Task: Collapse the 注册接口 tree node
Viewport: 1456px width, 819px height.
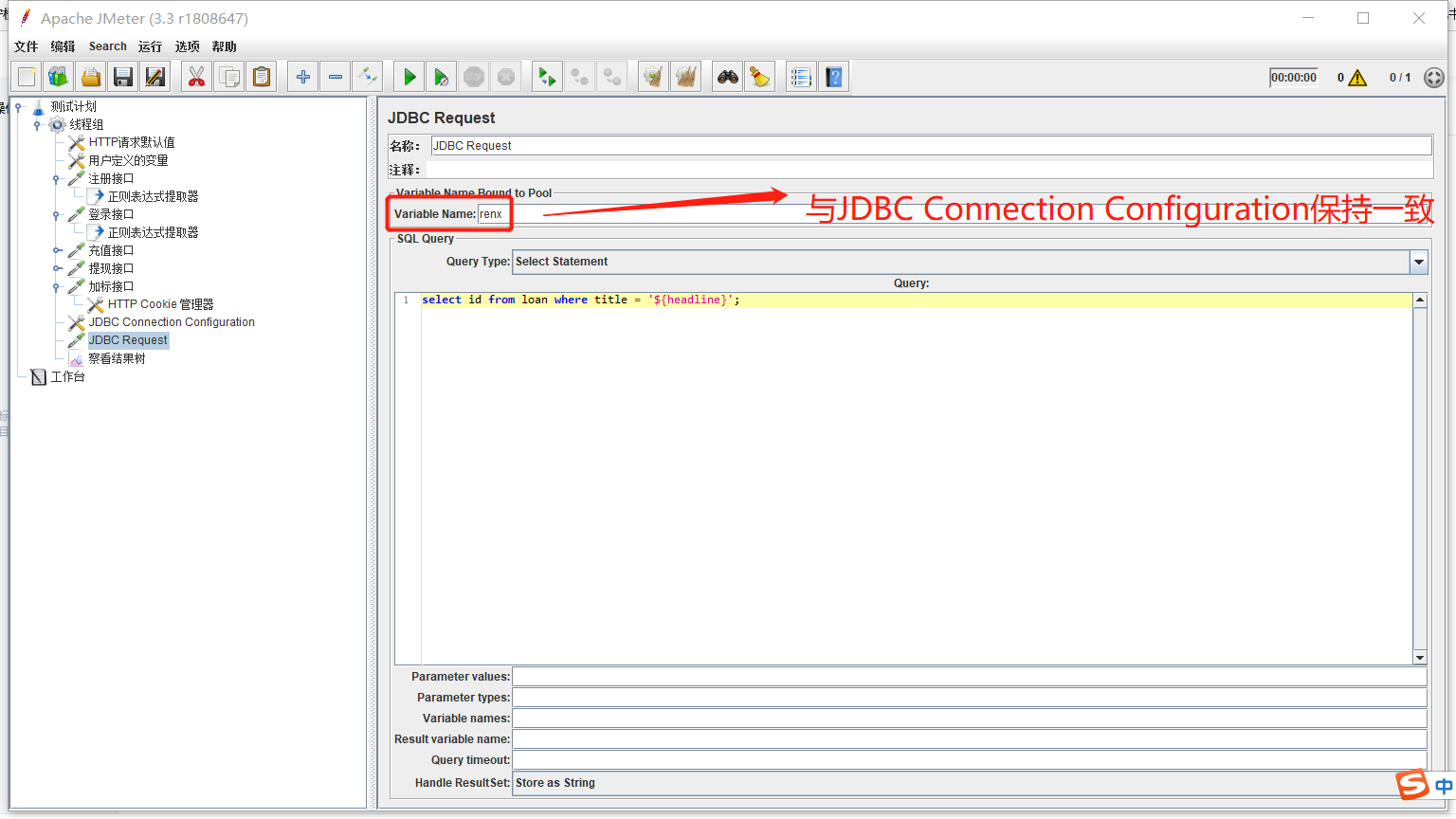Action: point(56,179)
